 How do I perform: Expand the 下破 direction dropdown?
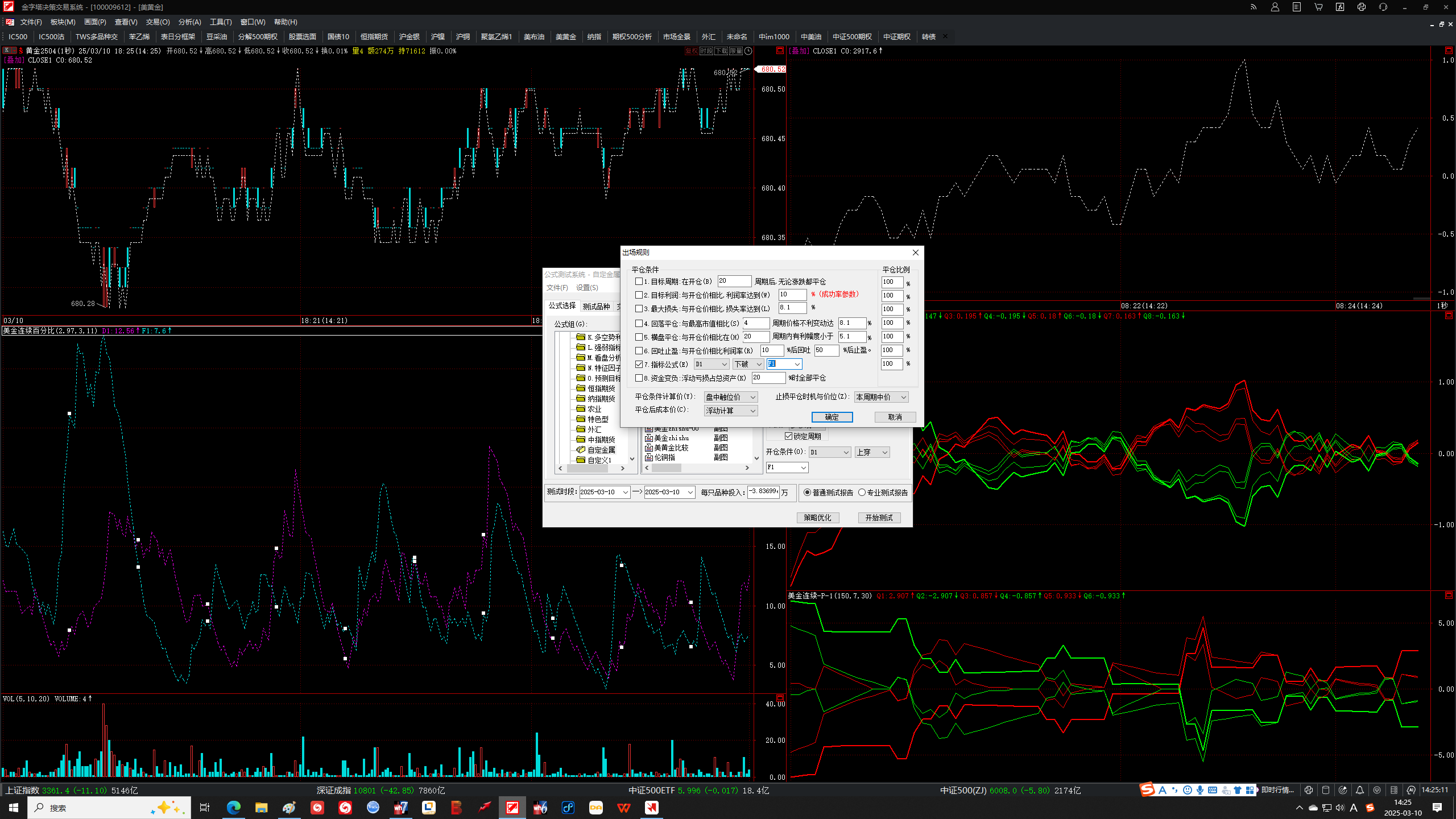pyautogui.click(x=748, y=364)
